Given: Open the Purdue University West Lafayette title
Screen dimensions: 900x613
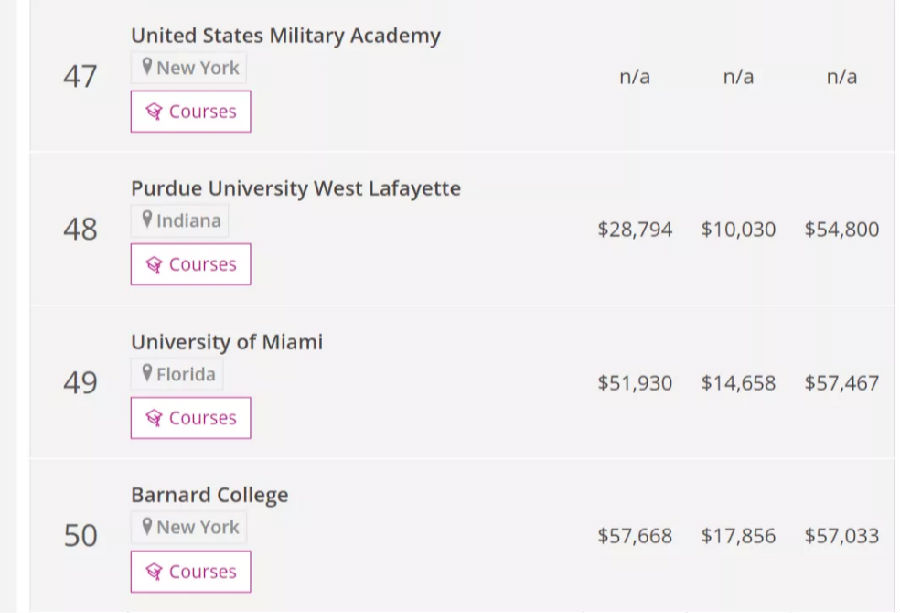Looking at the screenshot, I should point(295,189).
